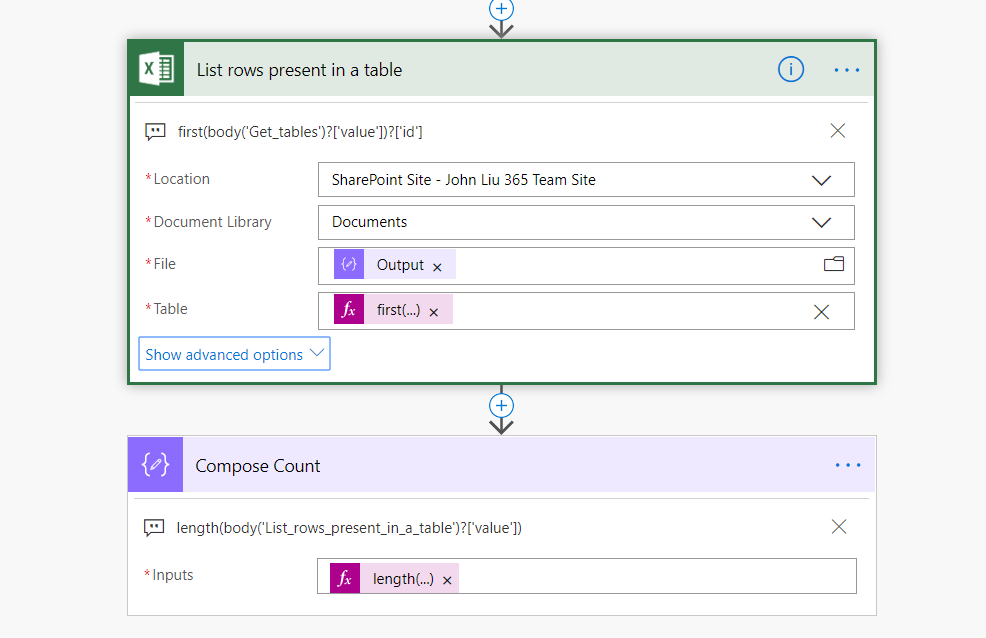Click the Compose Count action icon
This screenshot has height=638, width=986.
pos(155,466)
